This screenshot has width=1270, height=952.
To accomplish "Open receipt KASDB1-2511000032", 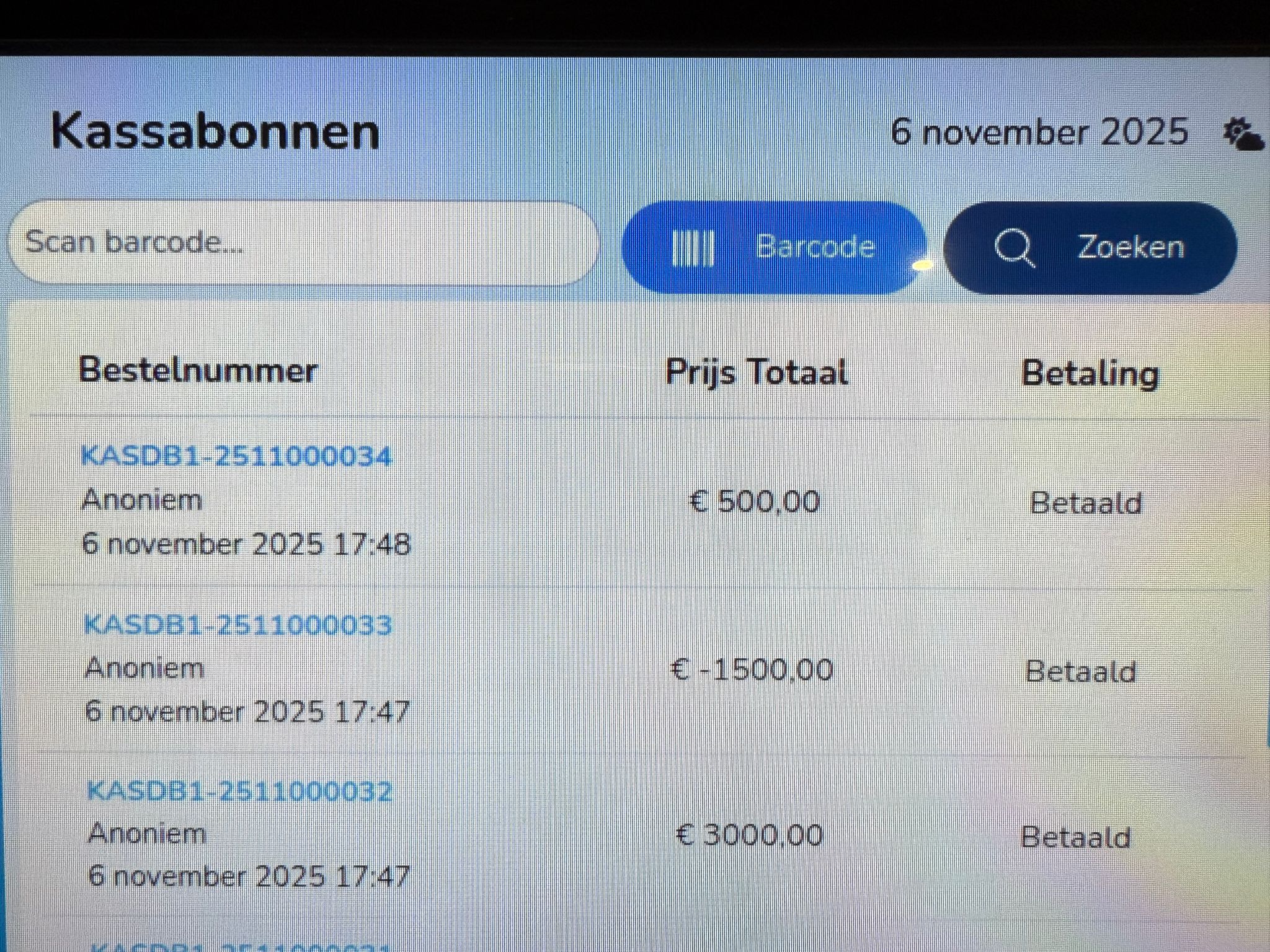I will click(x=239, y=791).
